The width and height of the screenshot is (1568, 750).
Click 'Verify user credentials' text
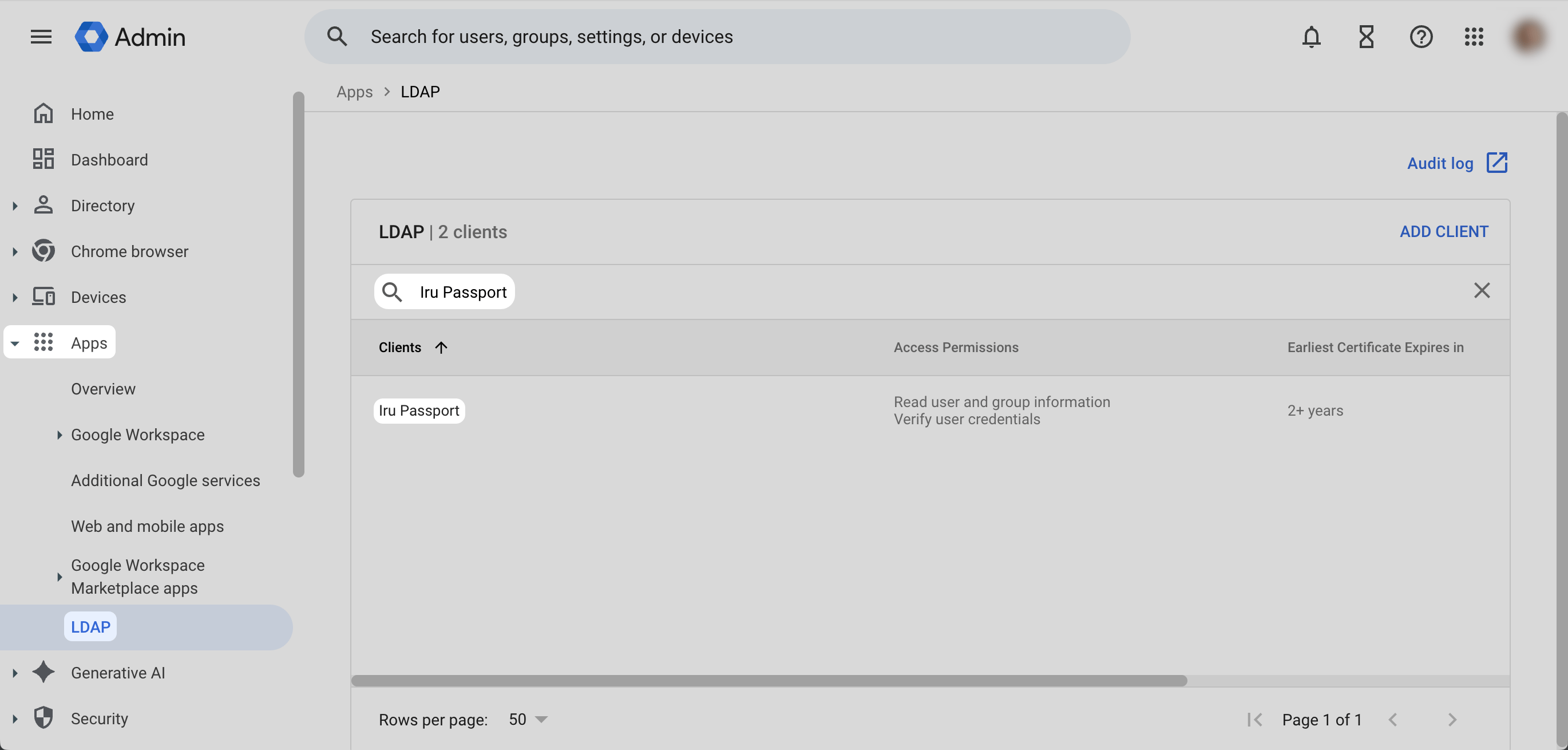pyautogui.click(x=967, y=419)
